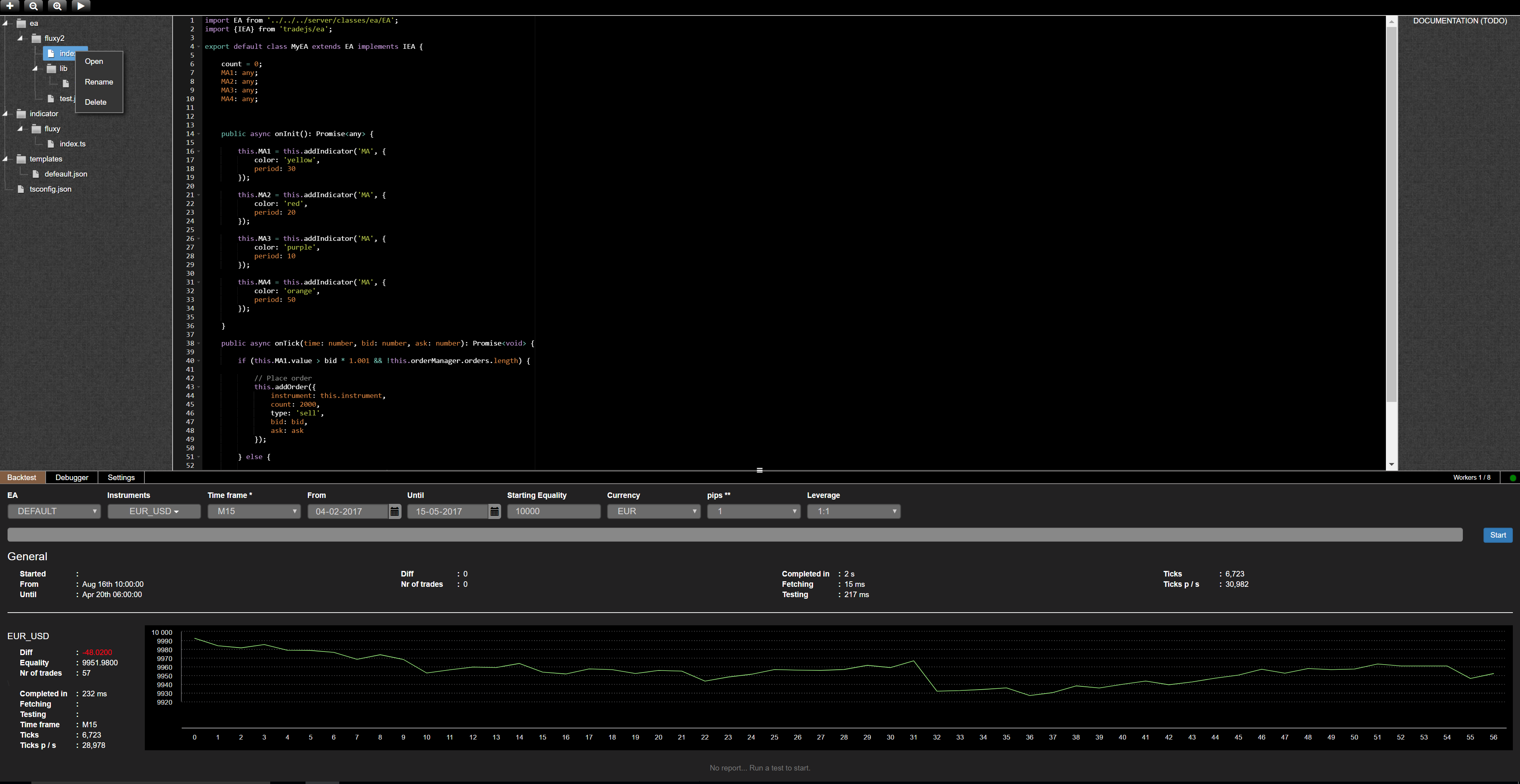This screenshot has width=1520, height=784.
Task: Open the From date calendar picker icon
Action: coord(395,511)
